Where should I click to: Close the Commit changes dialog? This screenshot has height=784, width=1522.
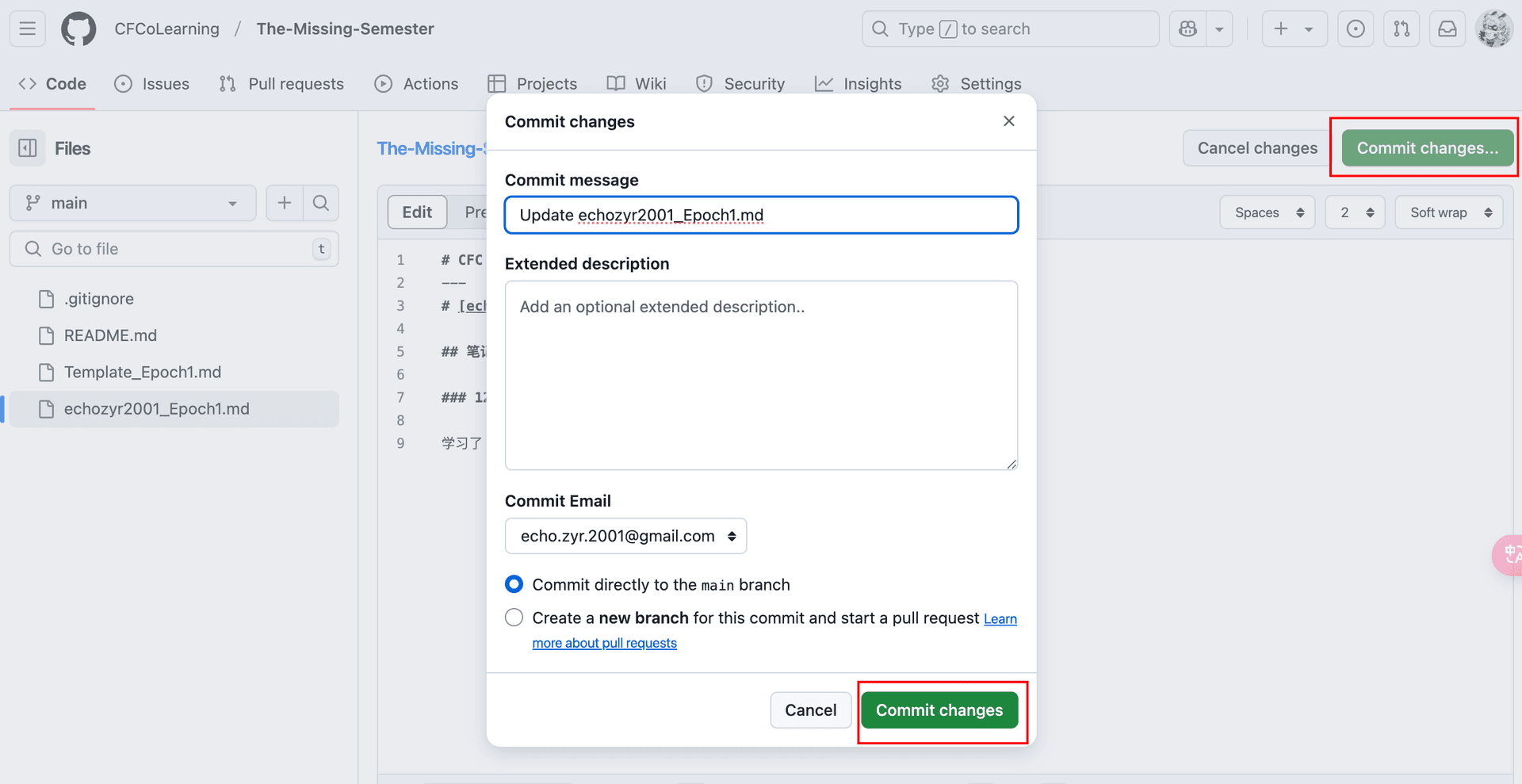coord(1008,121)
